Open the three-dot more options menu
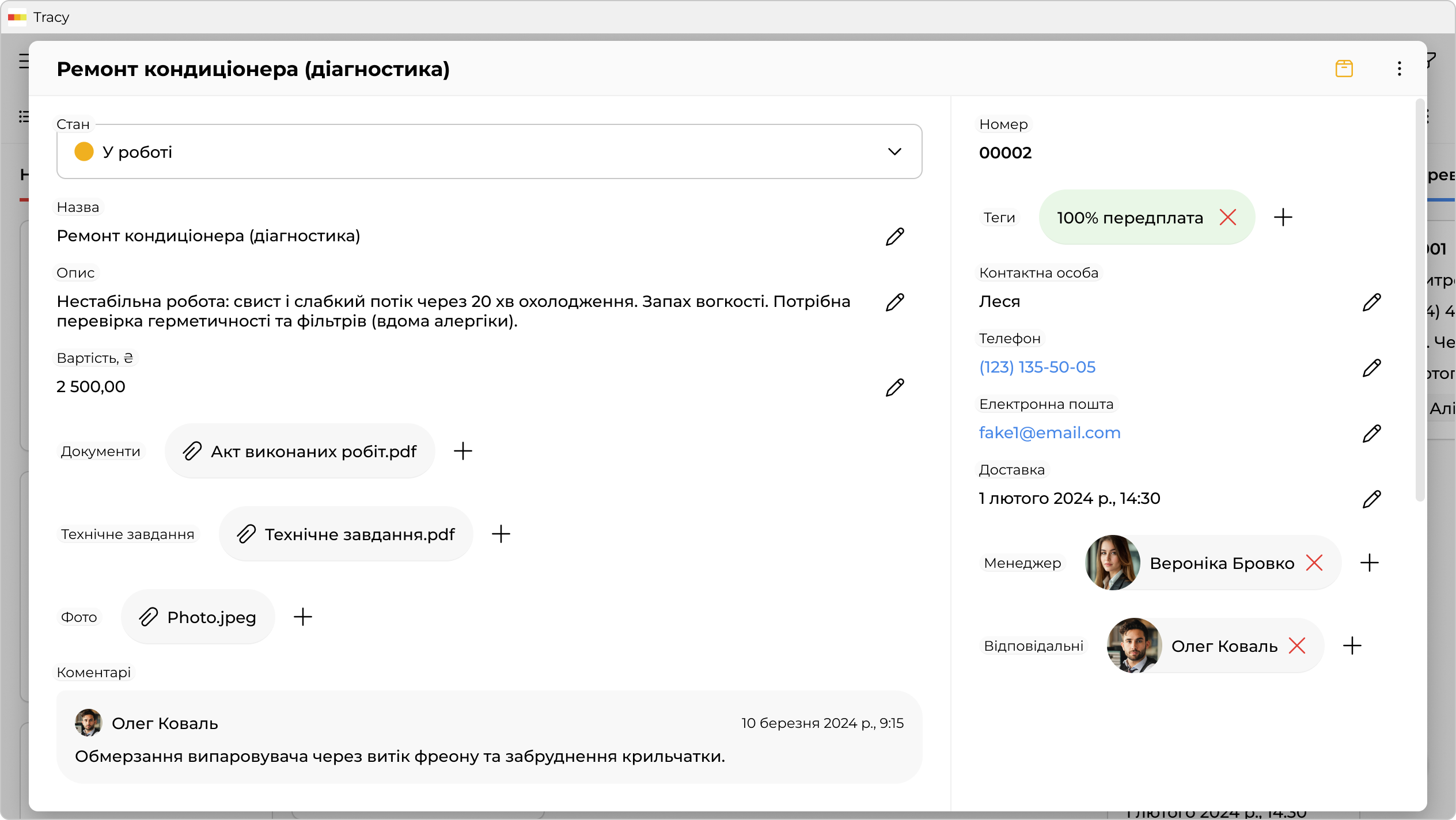1456x820 pixels. coord(1399,69)
